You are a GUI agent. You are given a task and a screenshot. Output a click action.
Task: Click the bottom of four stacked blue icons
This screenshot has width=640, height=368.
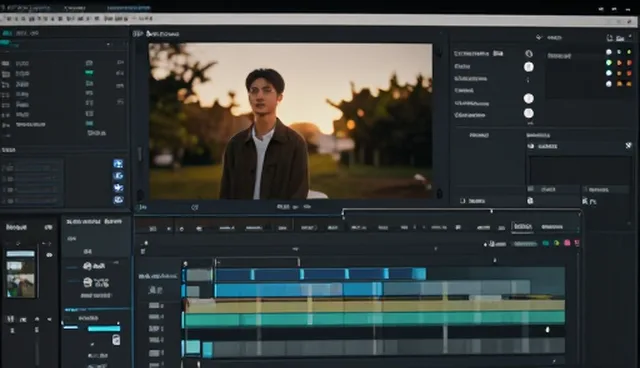(x=118, y=200)
